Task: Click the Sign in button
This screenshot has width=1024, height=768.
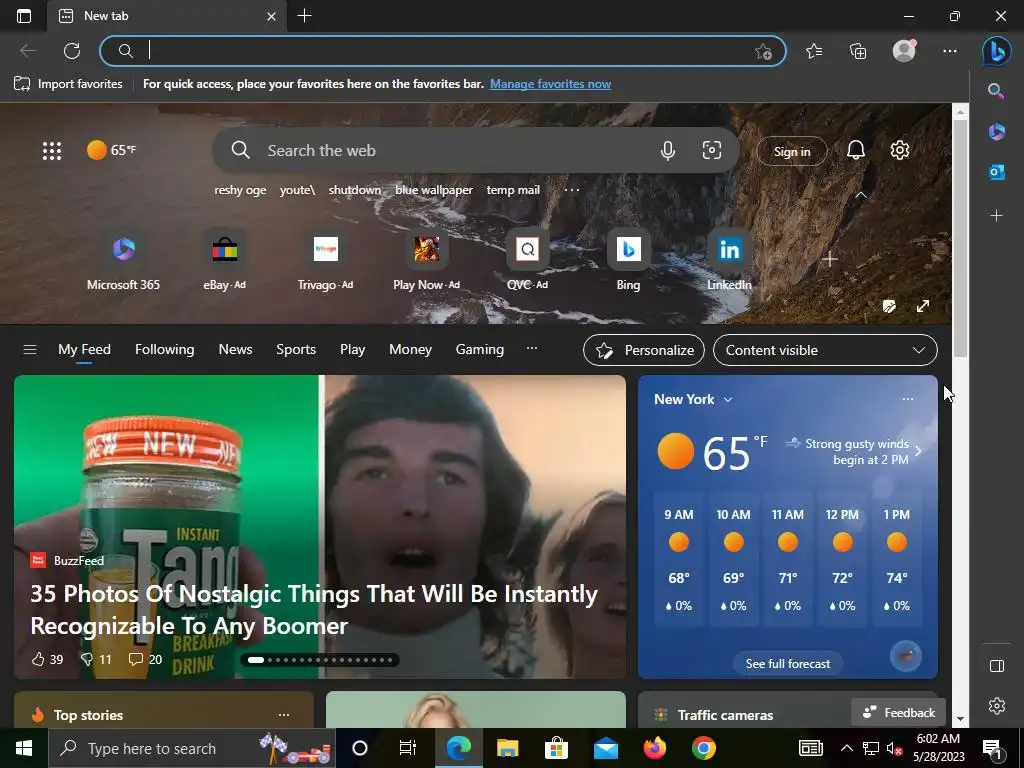Action: coord(792,152)
